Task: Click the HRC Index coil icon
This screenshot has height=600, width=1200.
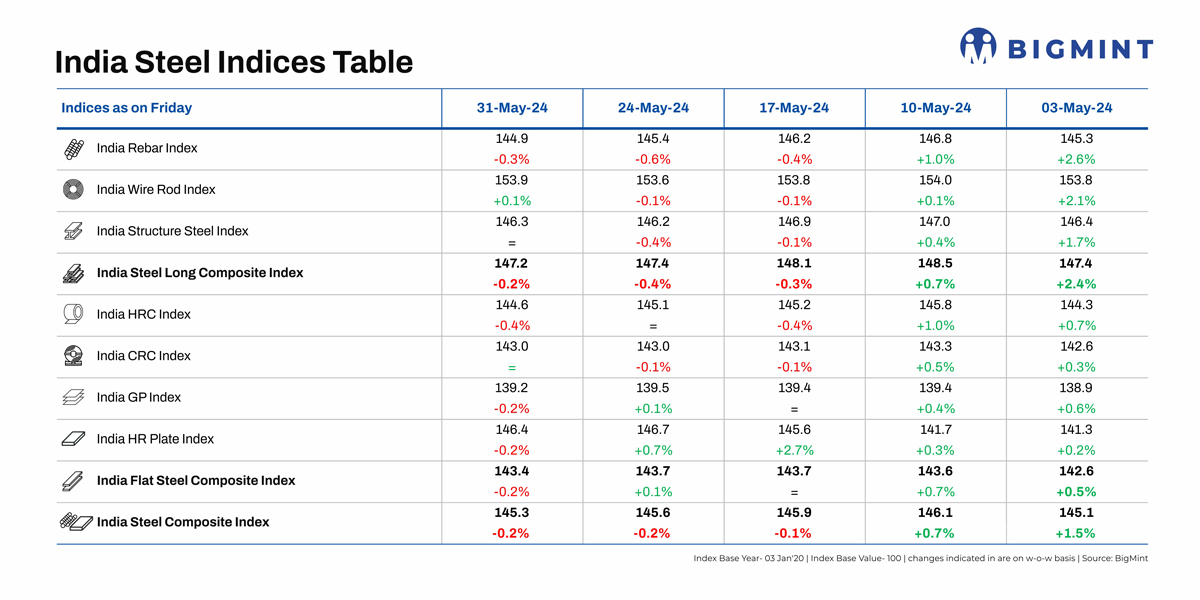Action: pyautogui.click(x=74, y=315)
